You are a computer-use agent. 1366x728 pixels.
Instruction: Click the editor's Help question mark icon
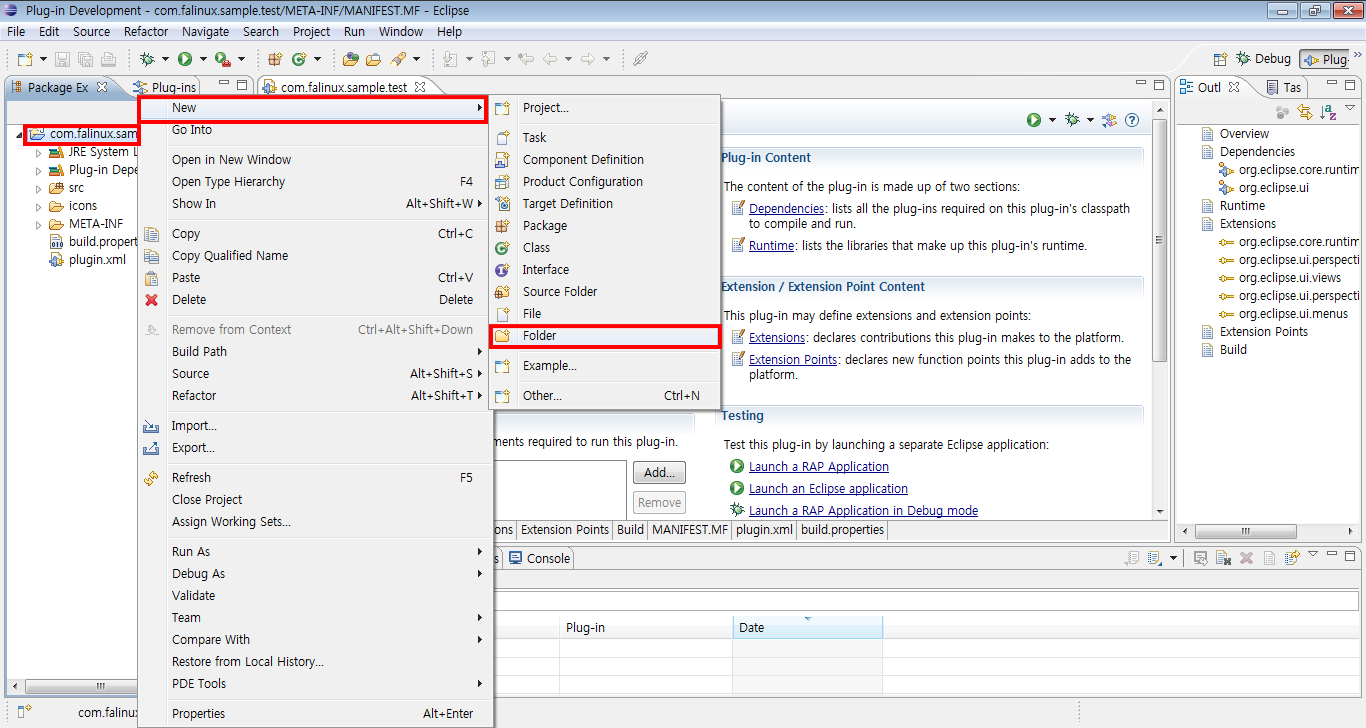tap(1132, 120)
